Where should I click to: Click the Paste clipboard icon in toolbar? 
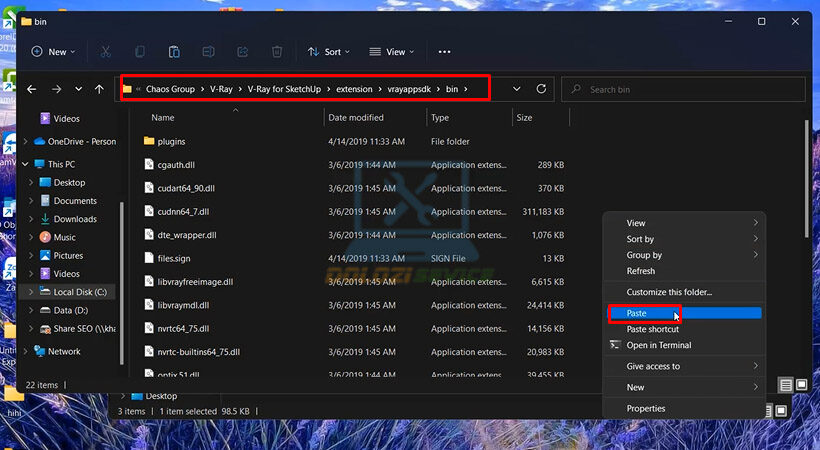(x=174, y=52)
